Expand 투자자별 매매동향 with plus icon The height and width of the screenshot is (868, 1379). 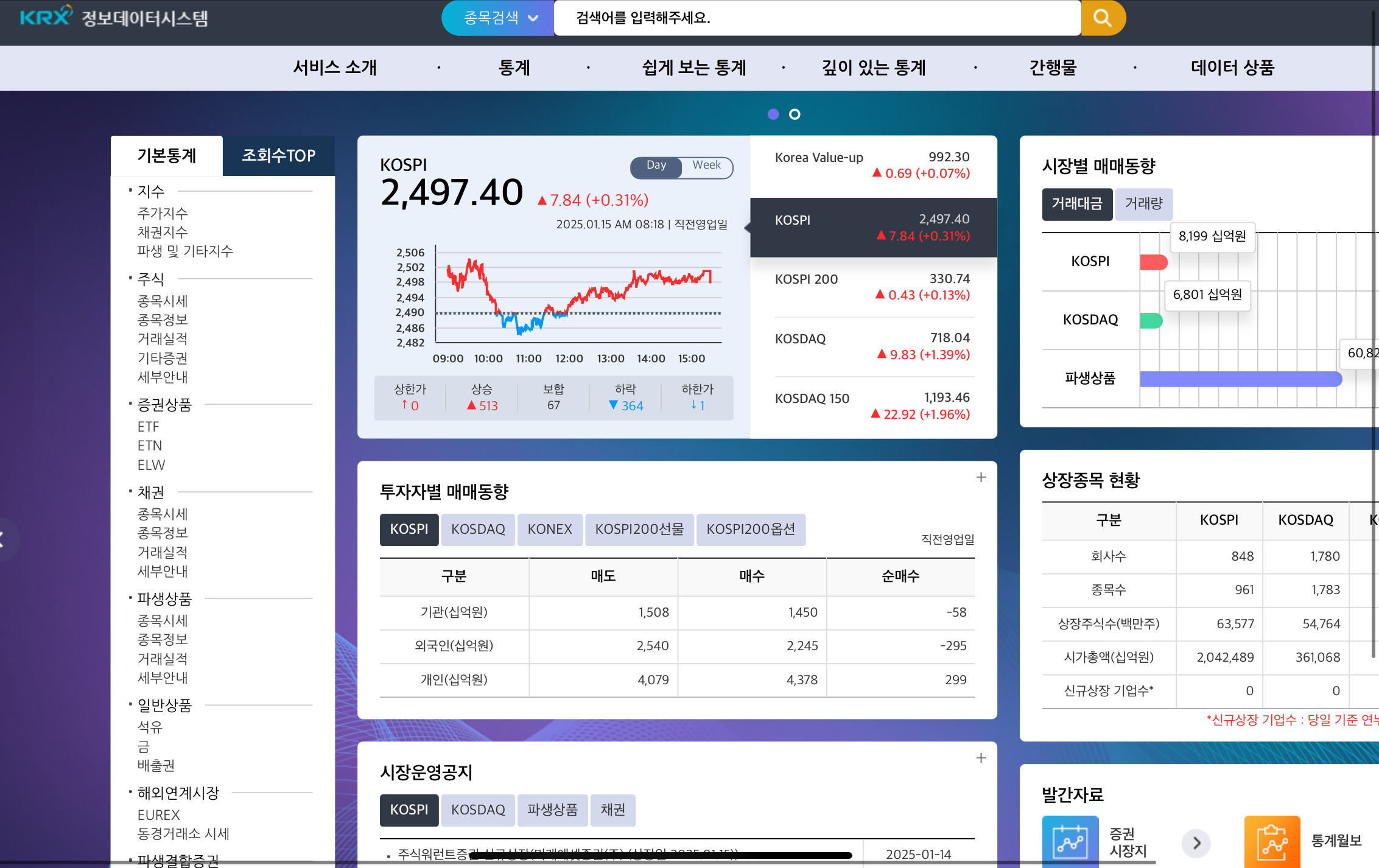point(981,478)
